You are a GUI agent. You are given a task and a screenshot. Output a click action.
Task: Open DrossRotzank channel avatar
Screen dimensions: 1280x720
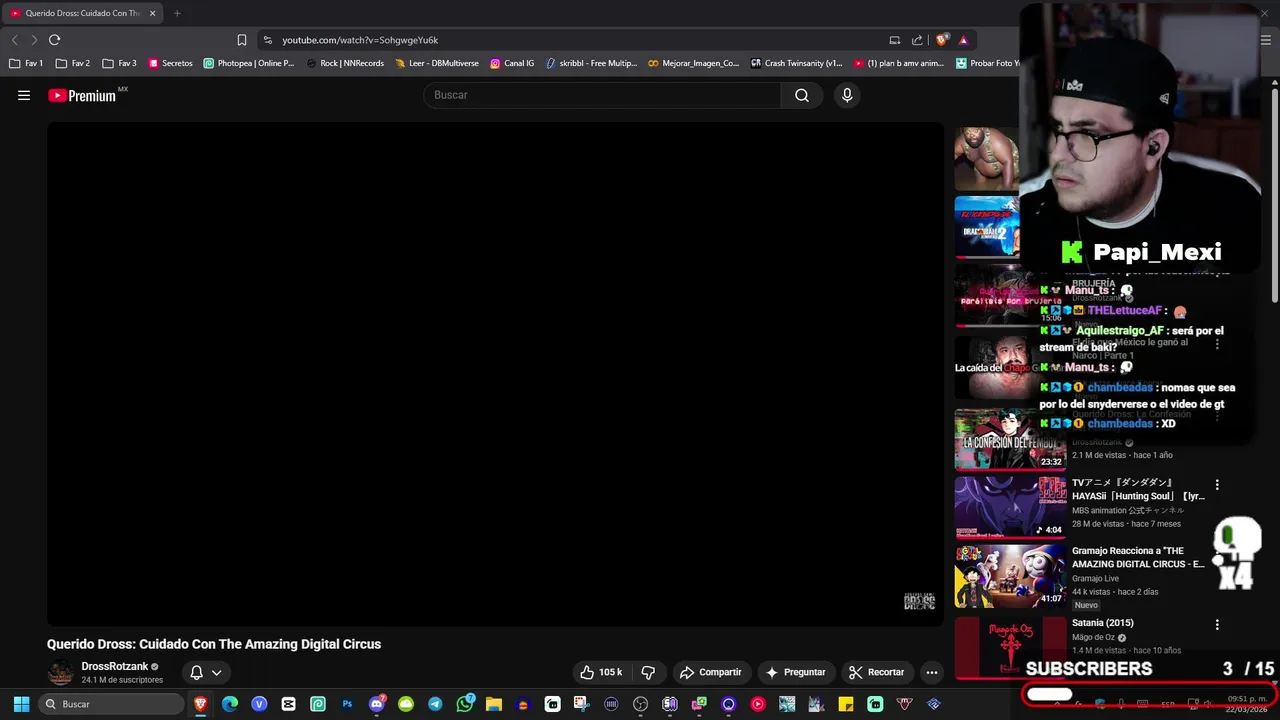point(61,673)
